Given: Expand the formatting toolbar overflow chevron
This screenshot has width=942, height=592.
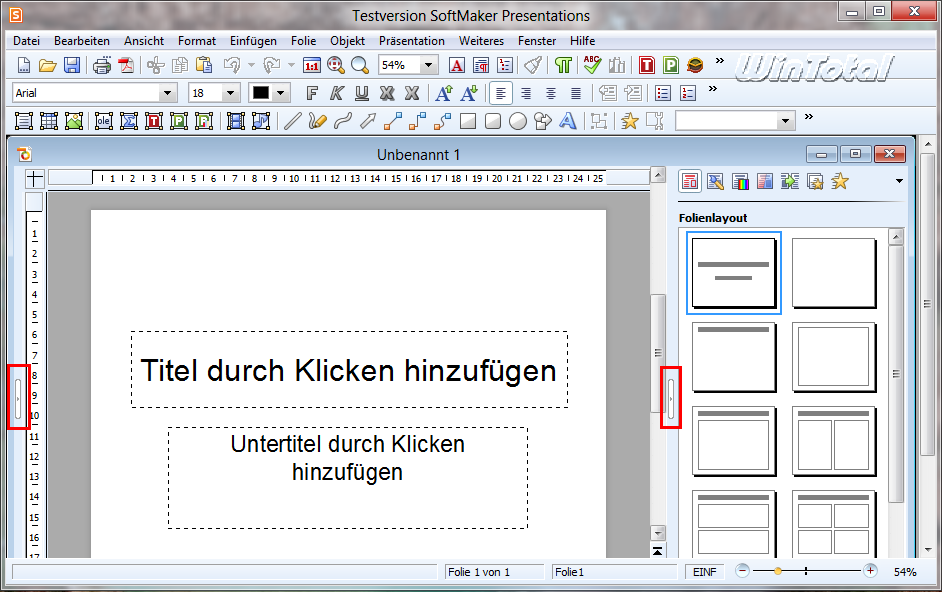Looking at the screenshot, I should [x=713, y=89].
